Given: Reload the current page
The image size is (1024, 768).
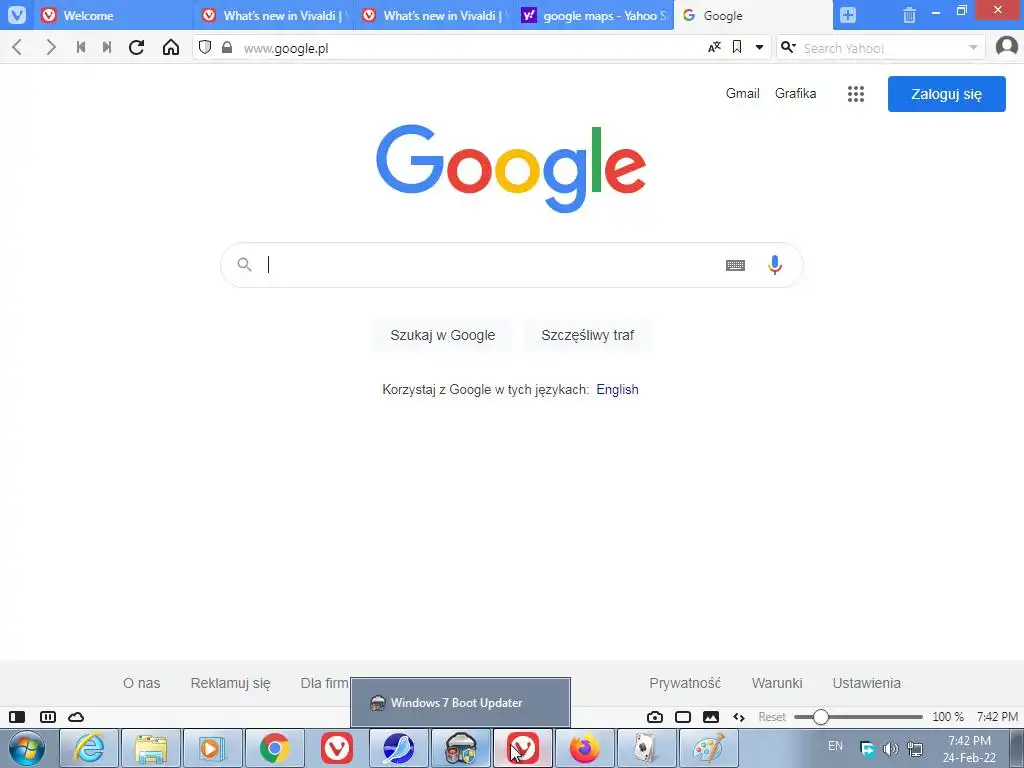Looking at the screenshot, I should point(136,47).
